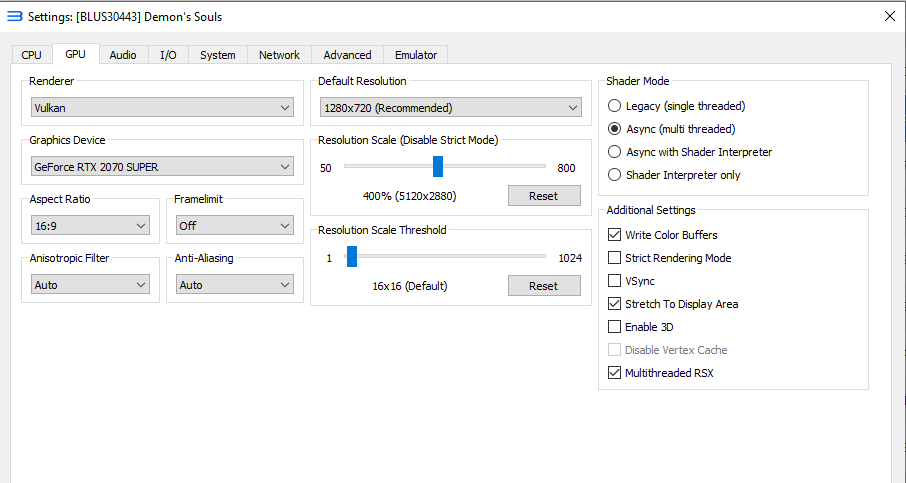Expand the Framelimit dropdown set to Off
Image resolution: width=906 pixels, height=483 pixels.
(235, 225)
